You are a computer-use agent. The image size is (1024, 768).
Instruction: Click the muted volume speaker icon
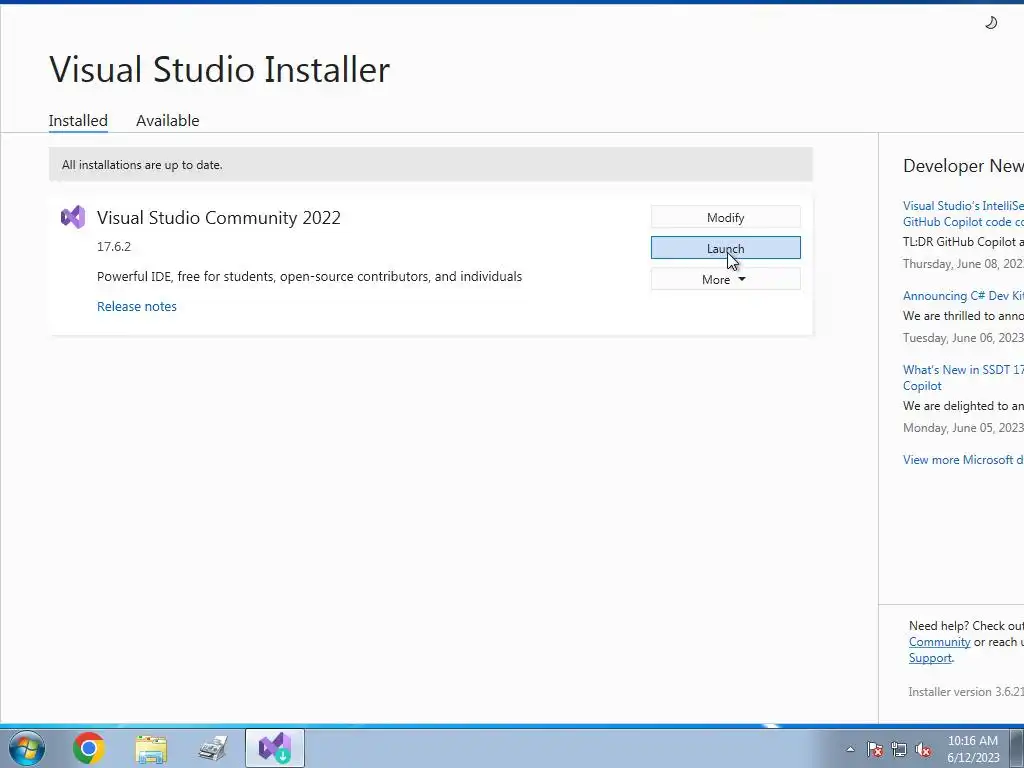923,749
